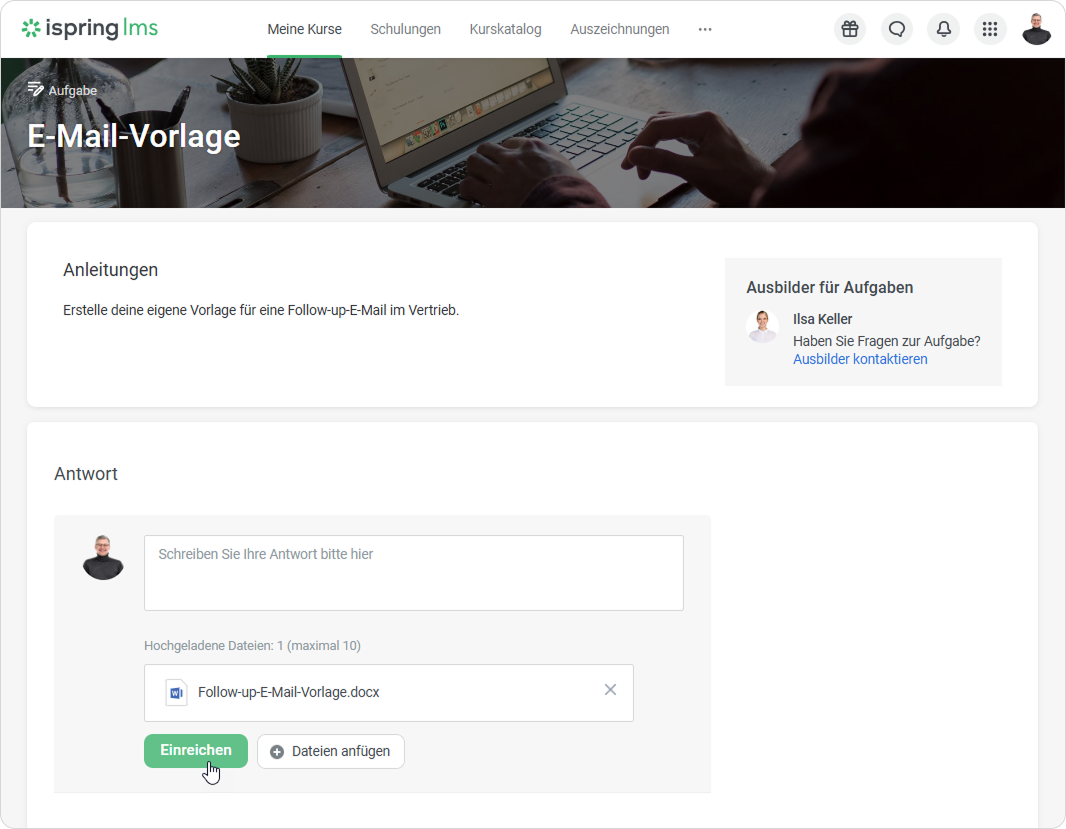1066x829 pixels.
Task: Select the Auszeichnungen tab
Action: point(619,29)
